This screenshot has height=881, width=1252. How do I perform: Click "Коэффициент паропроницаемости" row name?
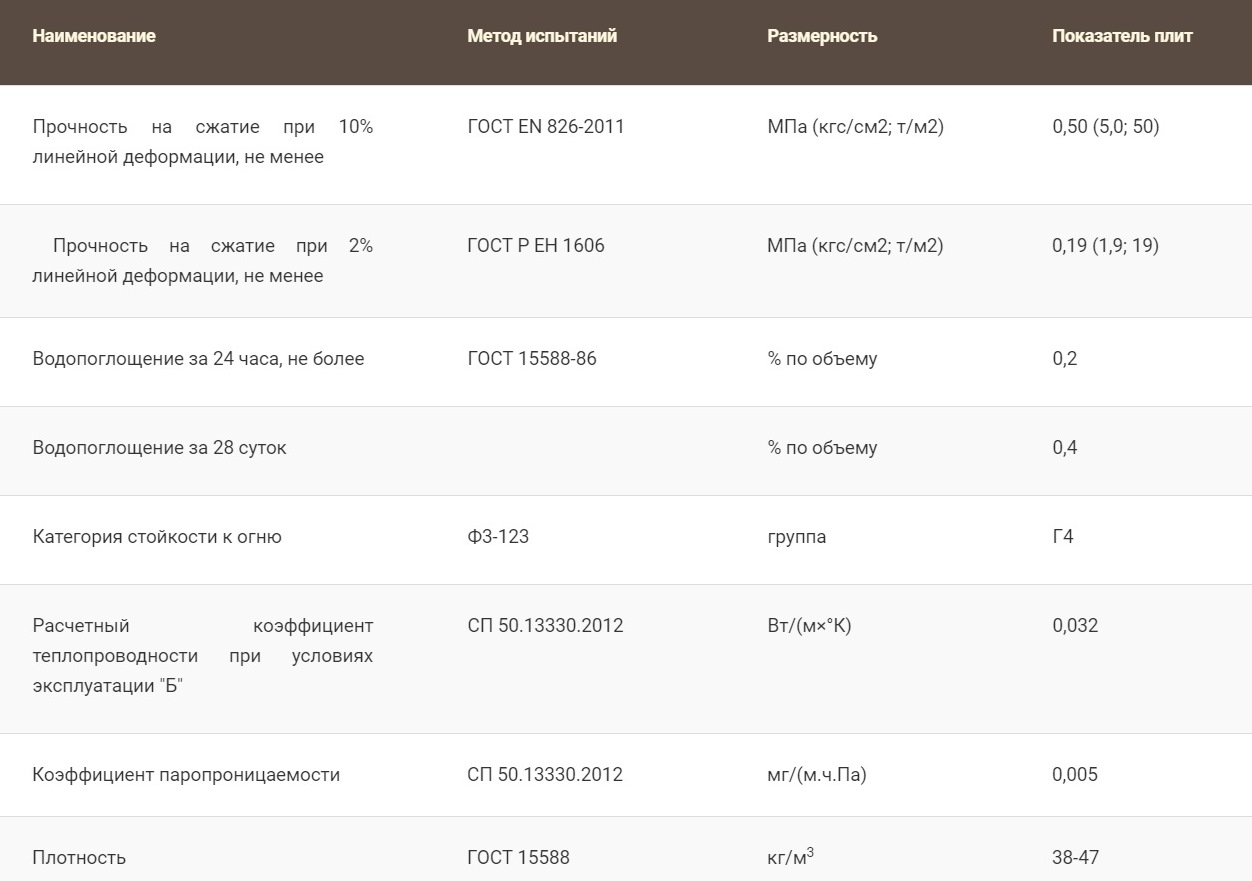[186, 775]
